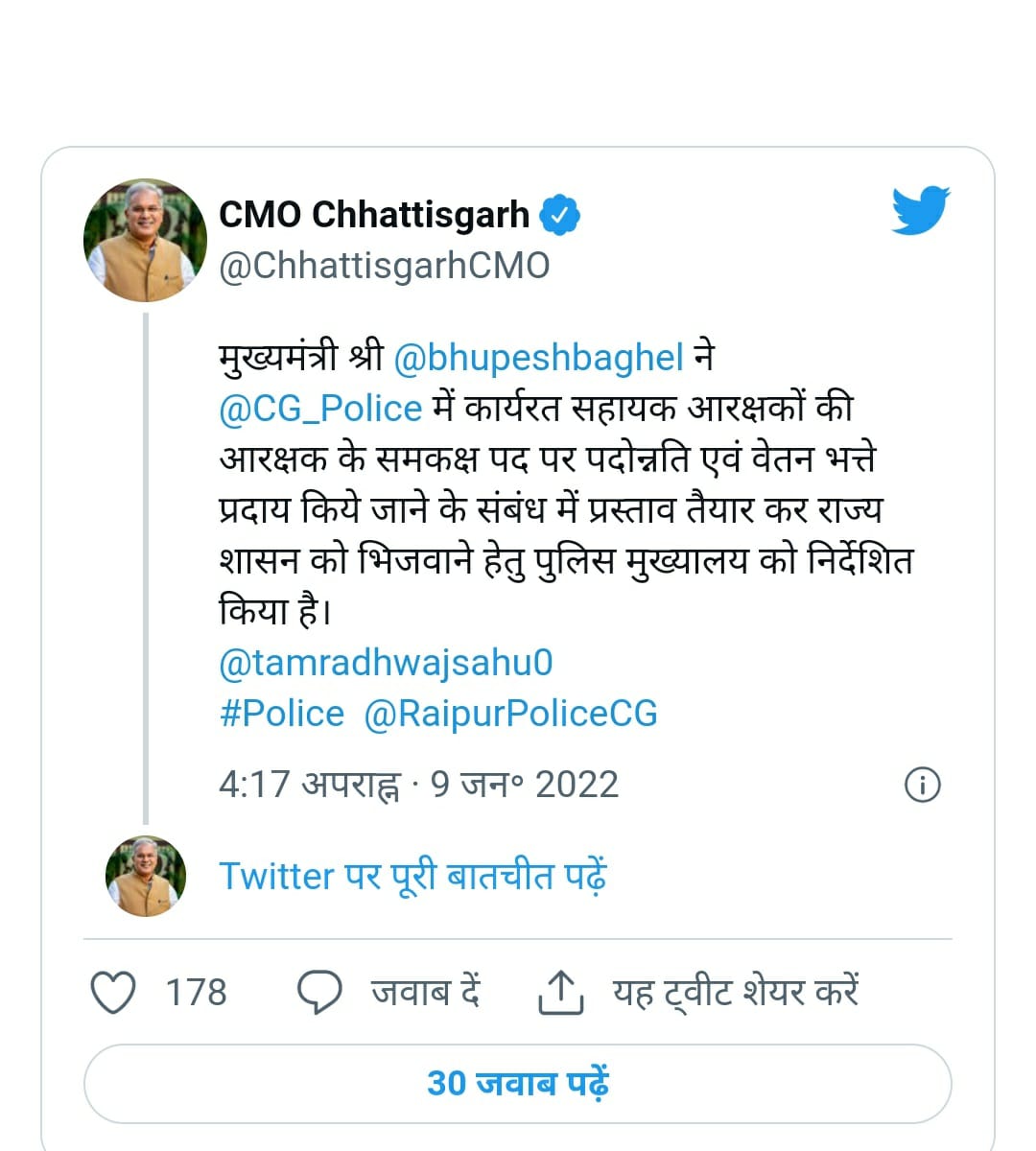Open the @RaipurPoliceCG mention
Screen dimensions: 1036x1151
click(510, 714)
